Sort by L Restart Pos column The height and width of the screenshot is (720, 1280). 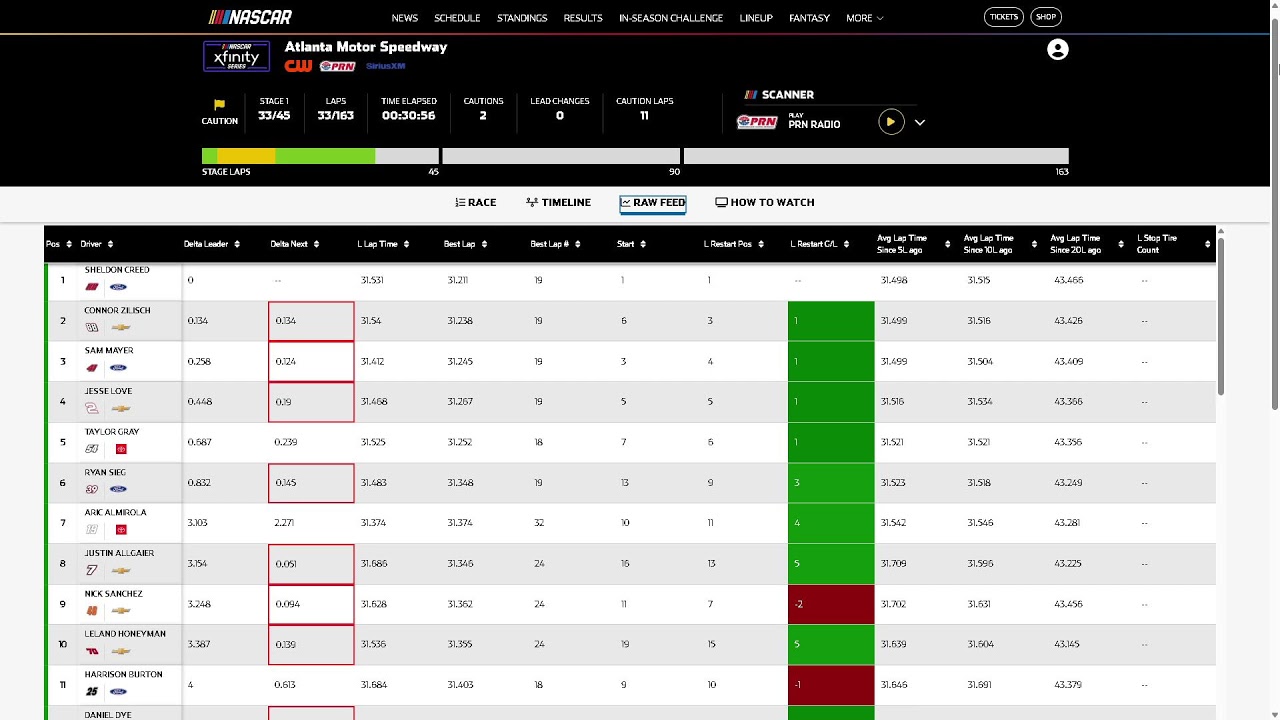(x=734, y=244)
